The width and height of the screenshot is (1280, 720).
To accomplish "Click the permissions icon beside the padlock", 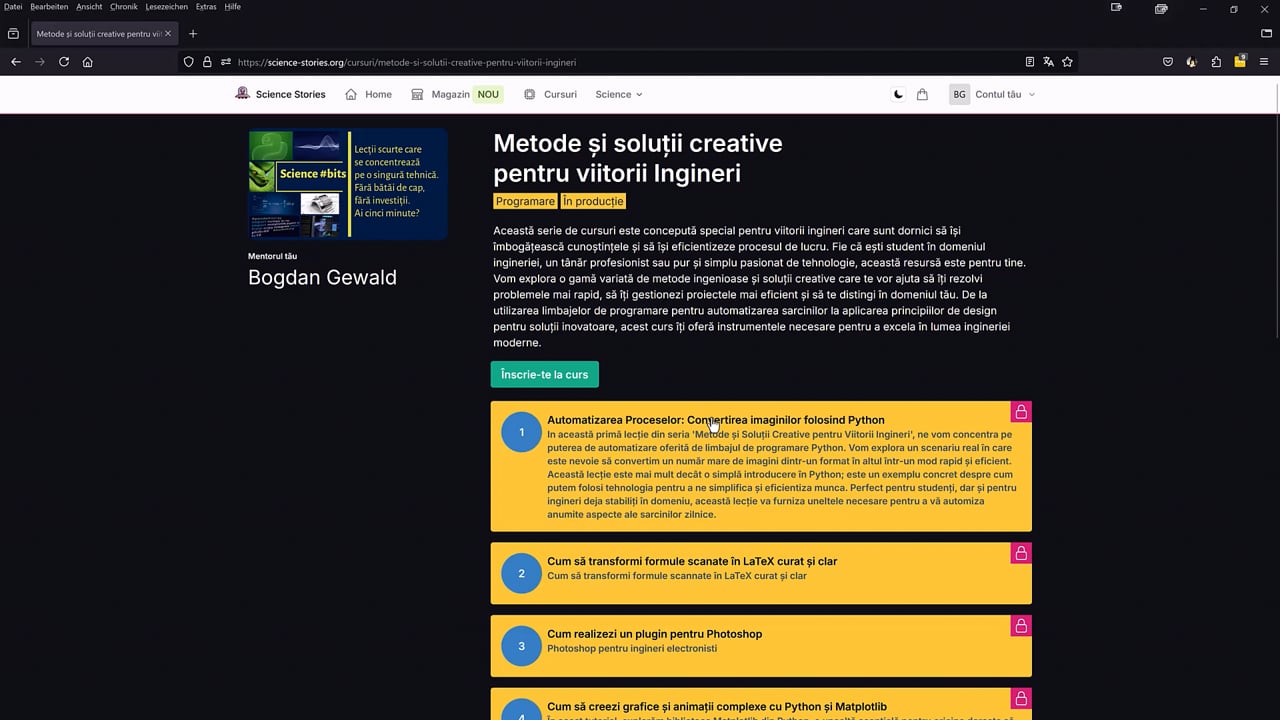I will [226, 62].
